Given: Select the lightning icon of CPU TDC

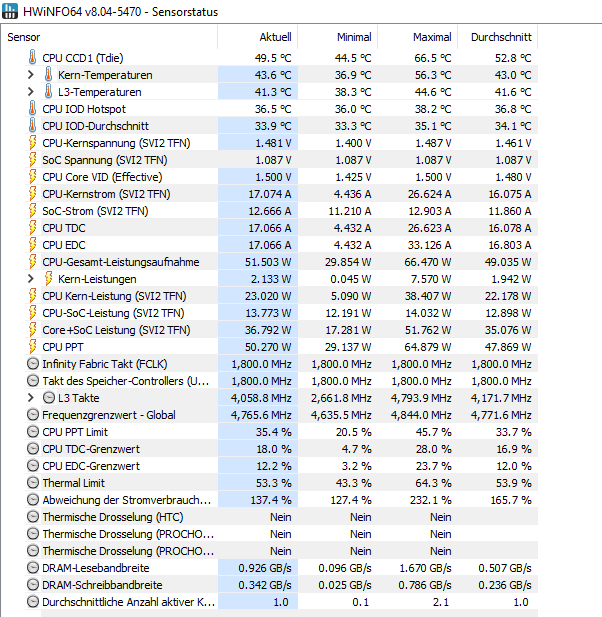Looking at the screenshot, I should pos(33,227).
